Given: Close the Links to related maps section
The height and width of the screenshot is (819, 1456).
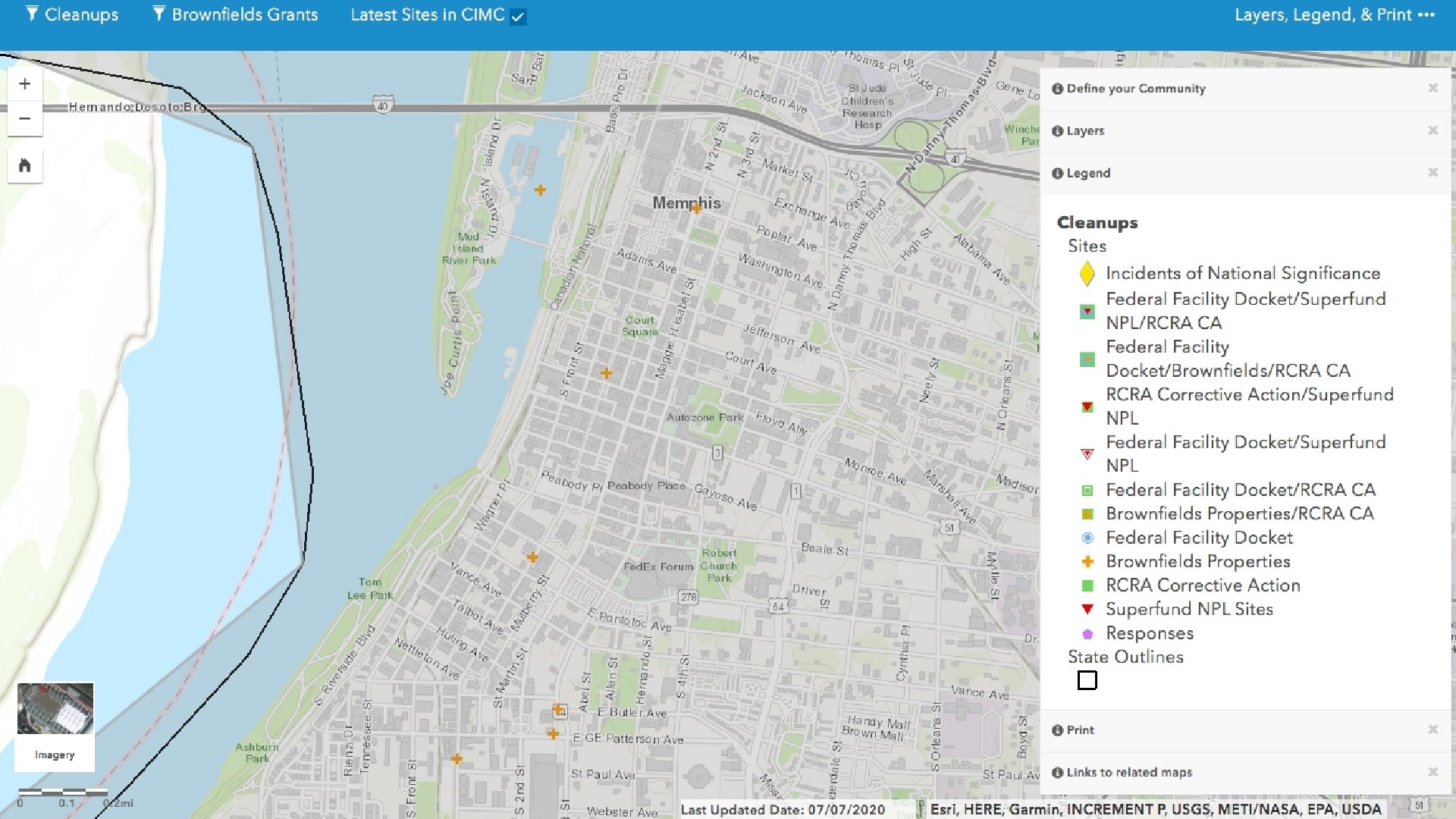Looking at the screenshot, I should [1432, 772].
